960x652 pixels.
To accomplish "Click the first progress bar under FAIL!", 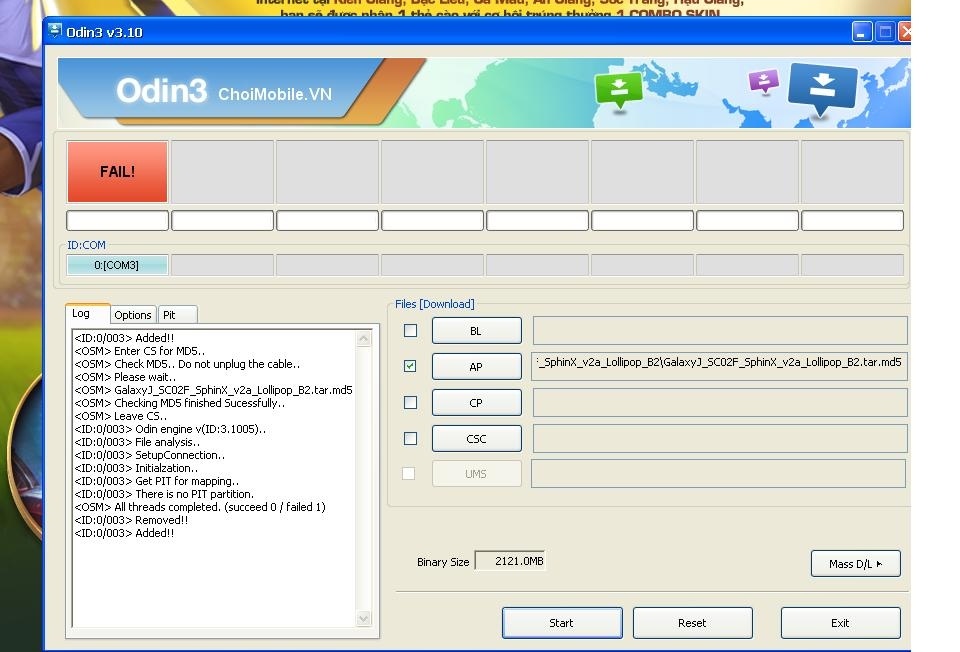I will coord(118,220).
